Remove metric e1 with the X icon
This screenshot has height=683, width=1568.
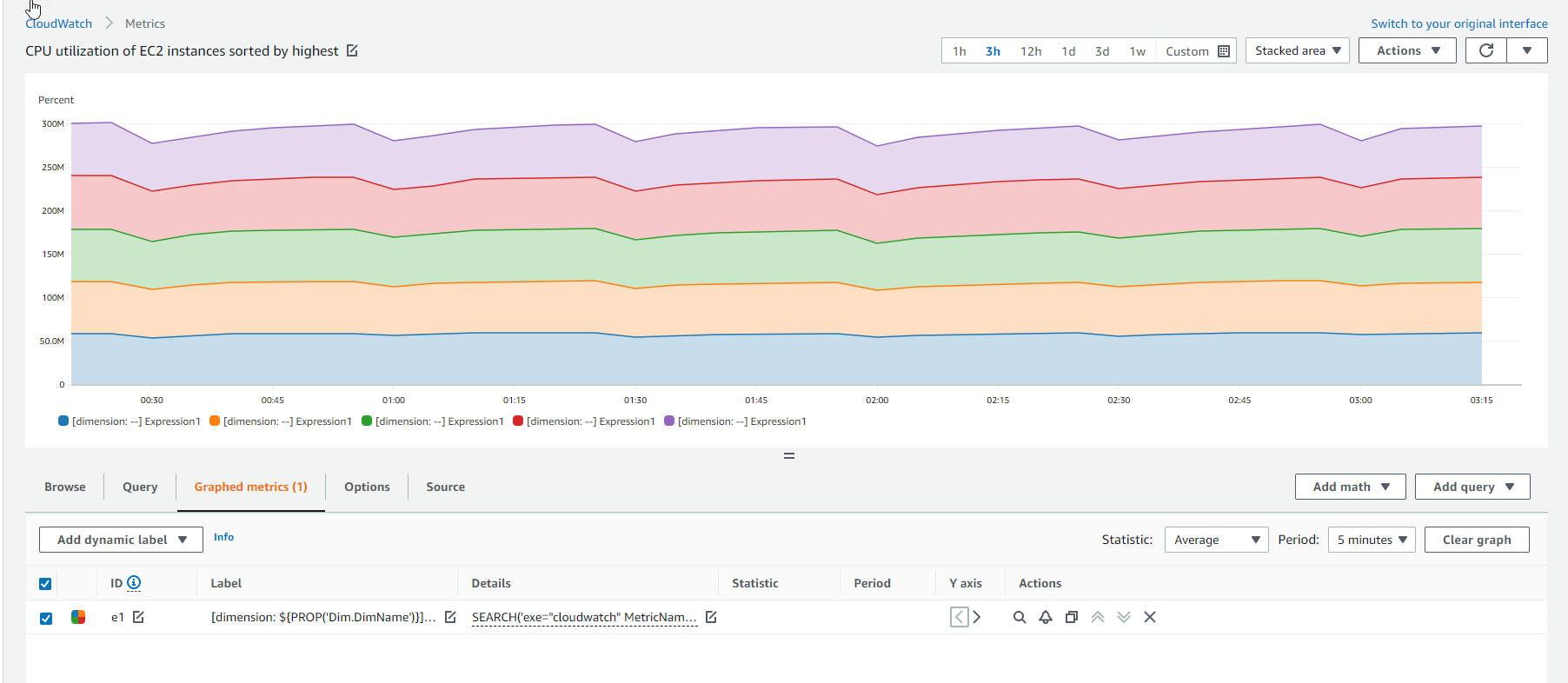[1150, 617]
